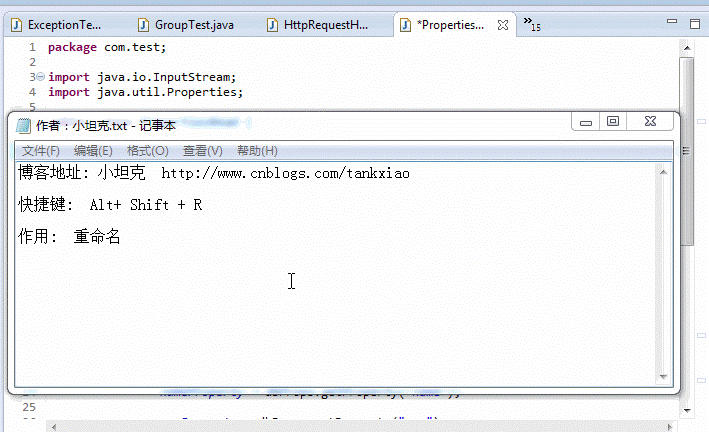
Task: Click the word 重命名 in Notepad
Action: (97, 236)
